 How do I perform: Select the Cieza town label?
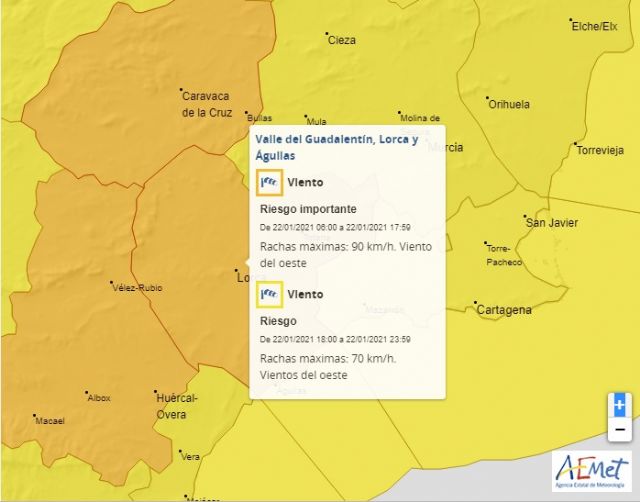(x=341, y=40)
